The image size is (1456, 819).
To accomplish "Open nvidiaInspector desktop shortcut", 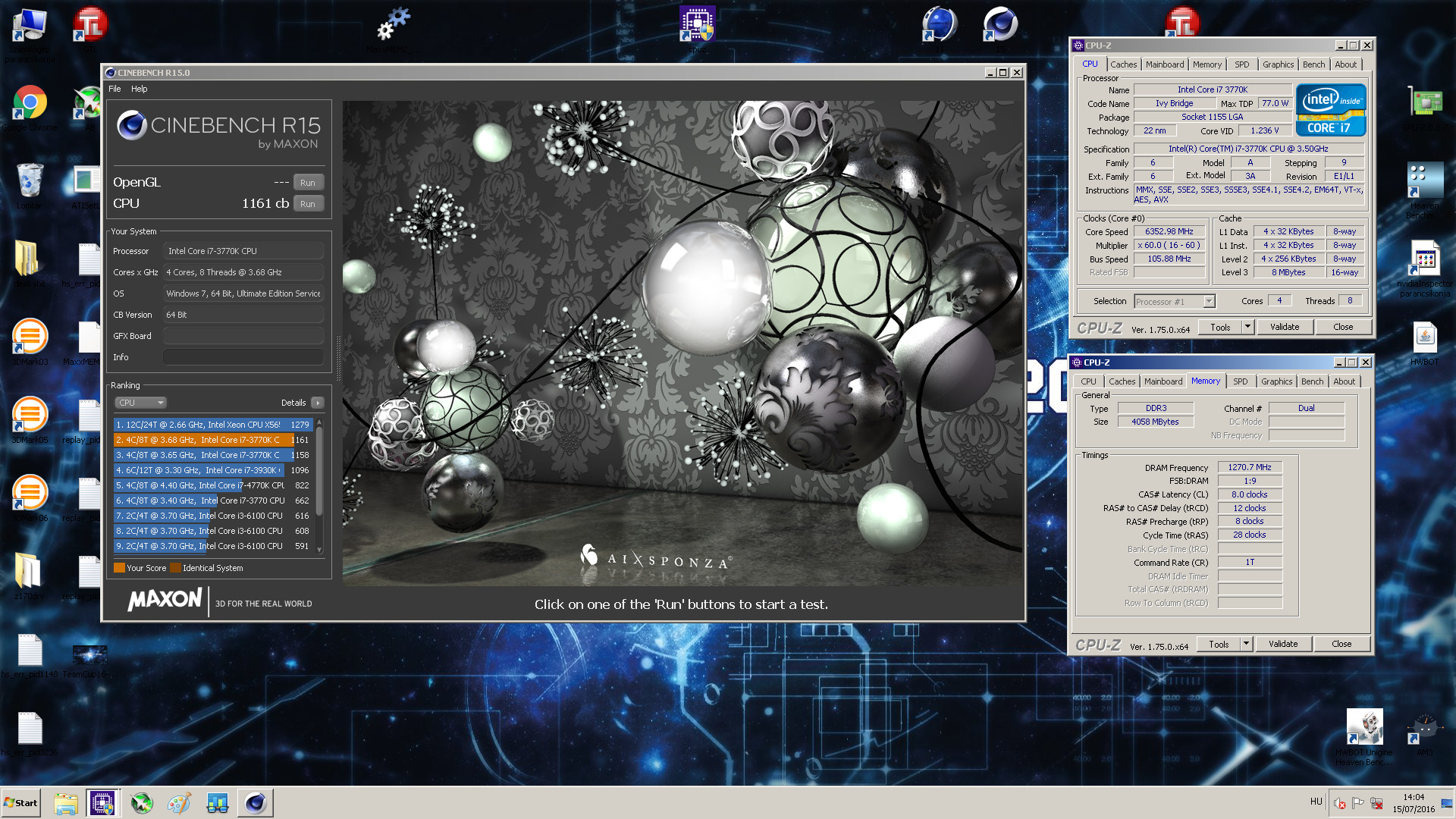I will tap(1425, 268).
